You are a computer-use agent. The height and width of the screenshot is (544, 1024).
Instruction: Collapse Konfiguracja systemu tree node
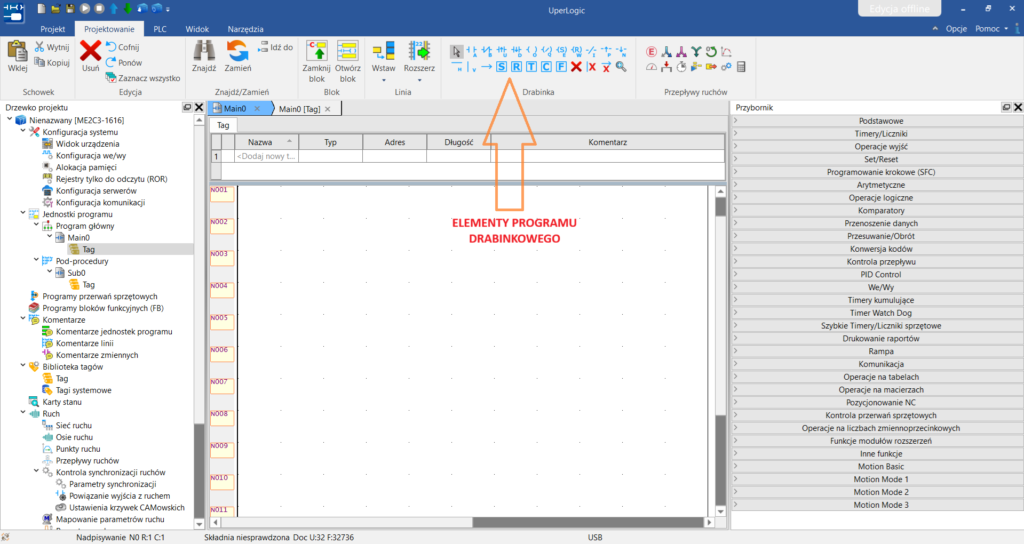[x=23, y=131]
